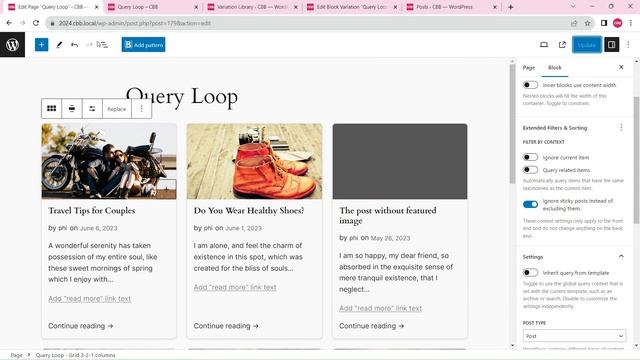Open a new browser tab
This screenshot has height=360, width=640.
tap(511, 7)
